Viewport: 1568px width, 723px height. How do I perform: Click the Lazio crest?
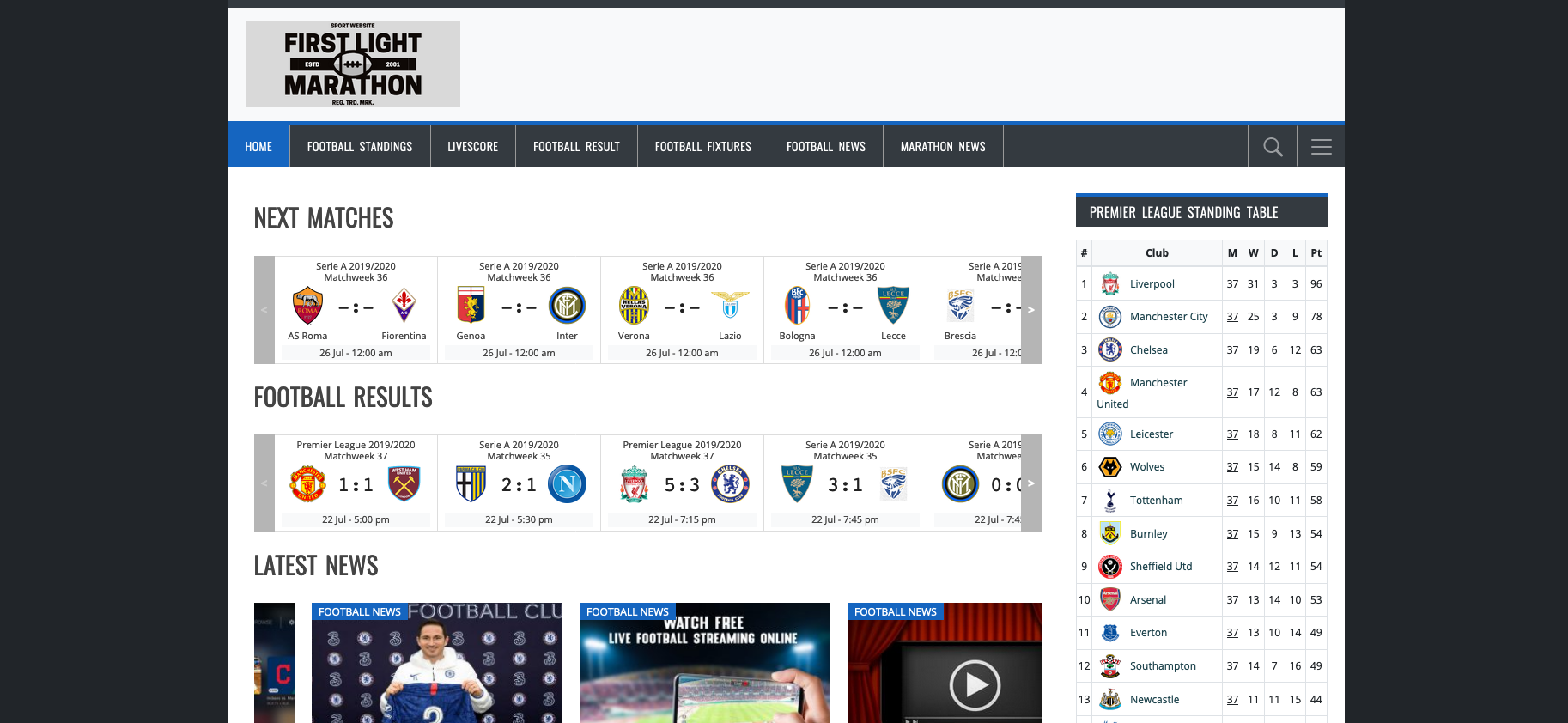[x=730, y=305]
